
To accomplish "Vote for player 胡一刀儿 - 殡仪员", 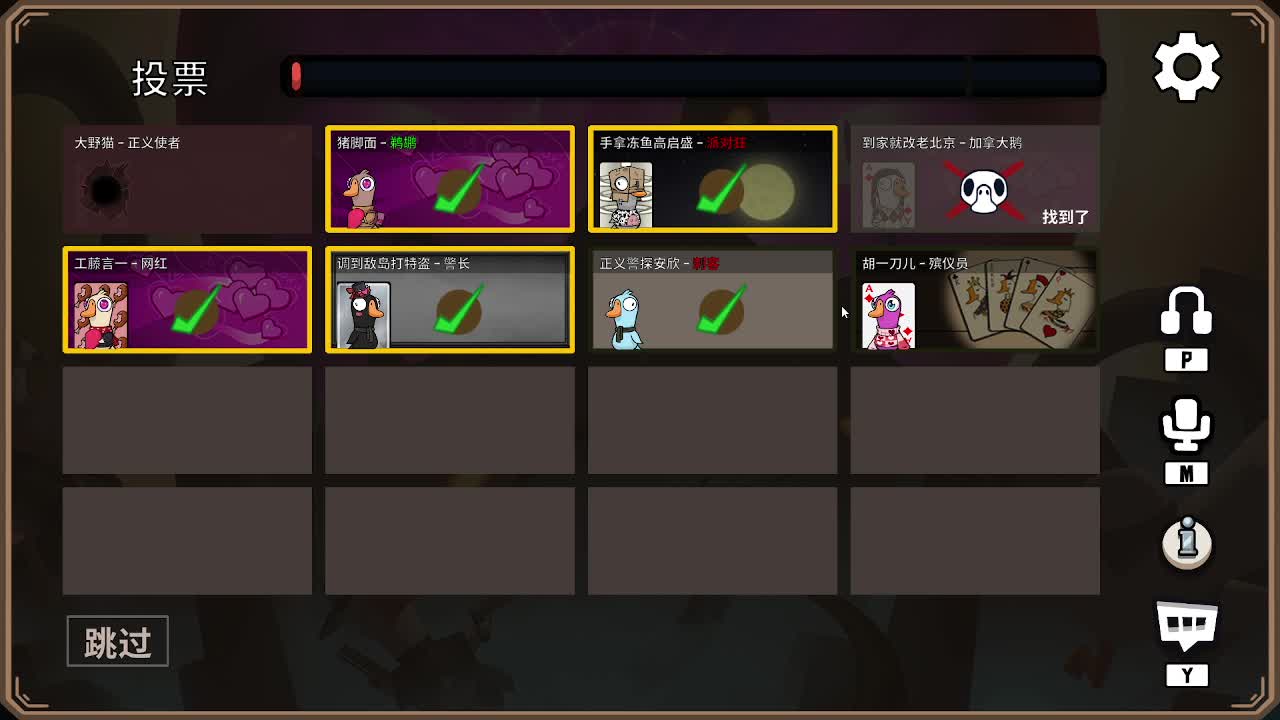I will (975, 299).
